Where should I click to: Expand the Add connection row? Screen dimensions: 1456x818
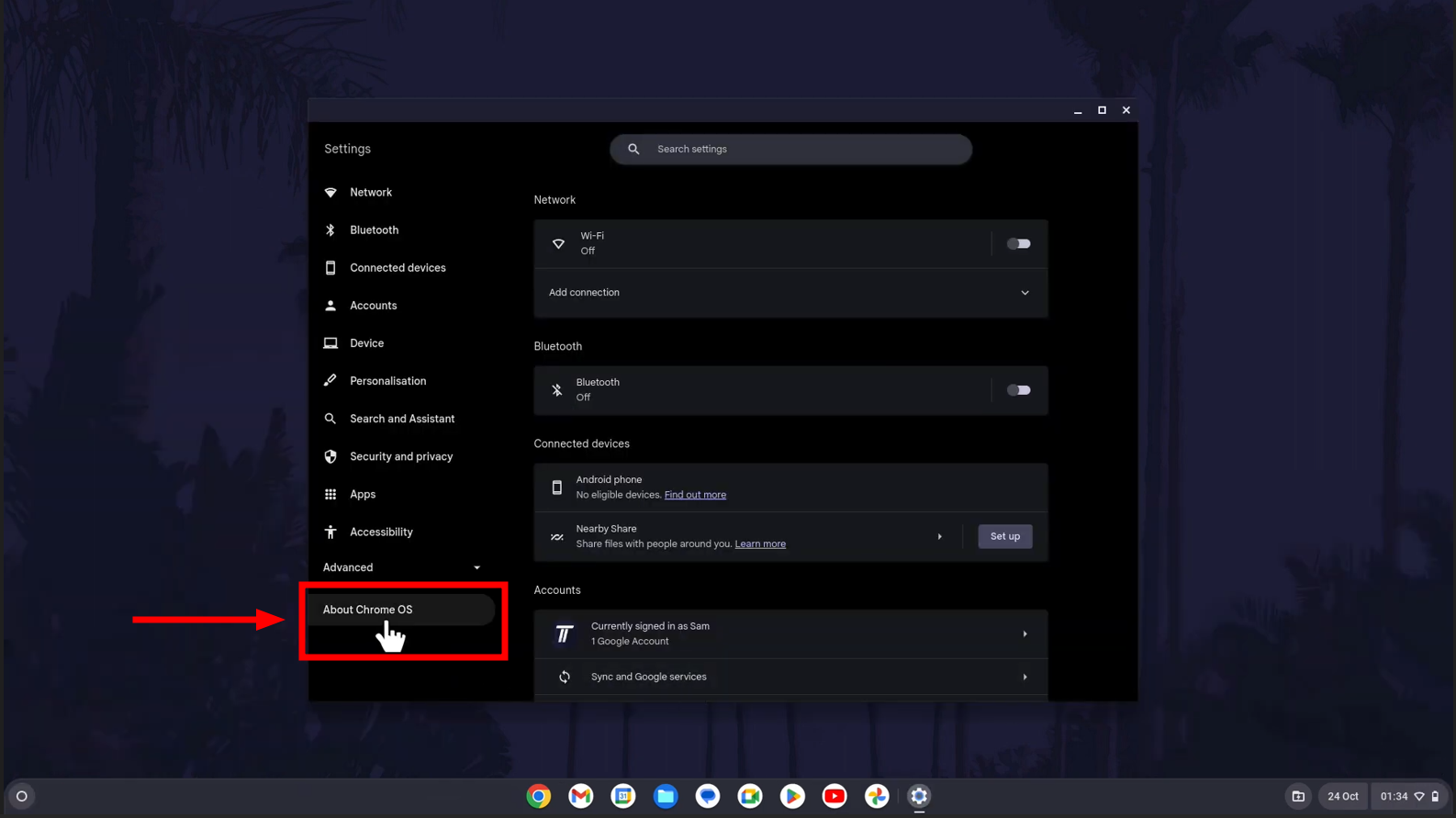tap(790, 293)
